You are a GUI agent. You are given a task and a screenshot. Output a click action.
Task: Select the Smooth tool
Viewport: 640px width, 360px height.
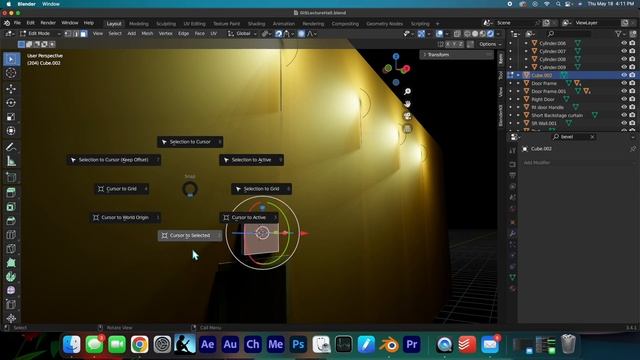11,290
